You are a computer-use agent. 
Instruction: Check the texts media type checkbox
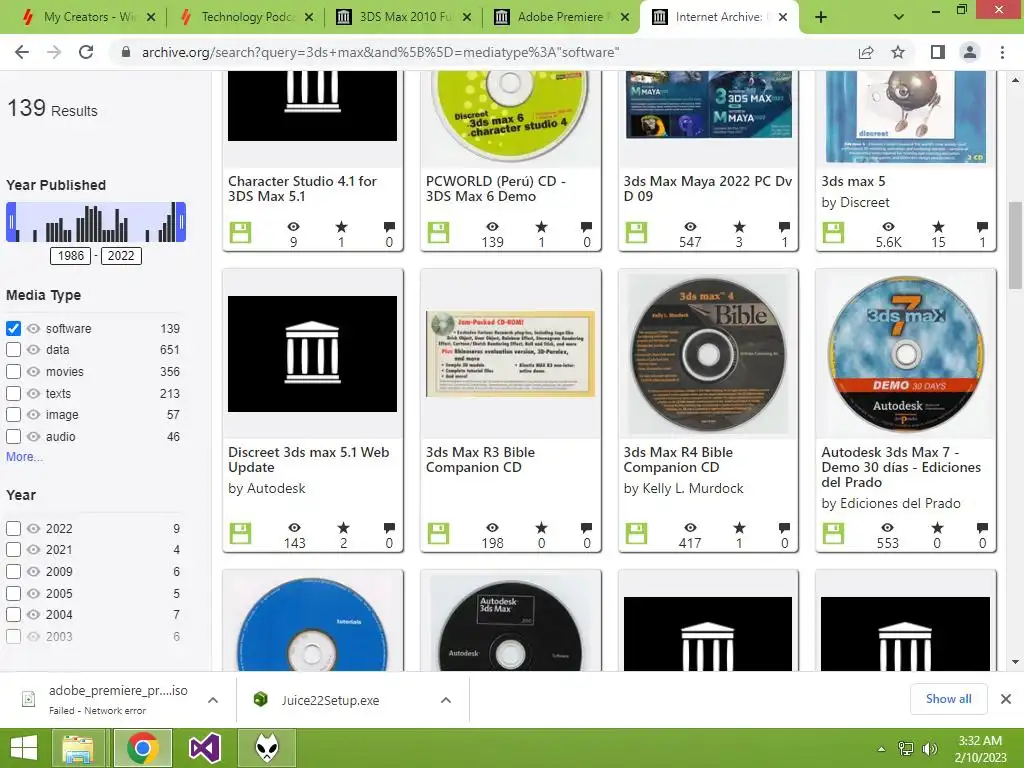[14, 394]
